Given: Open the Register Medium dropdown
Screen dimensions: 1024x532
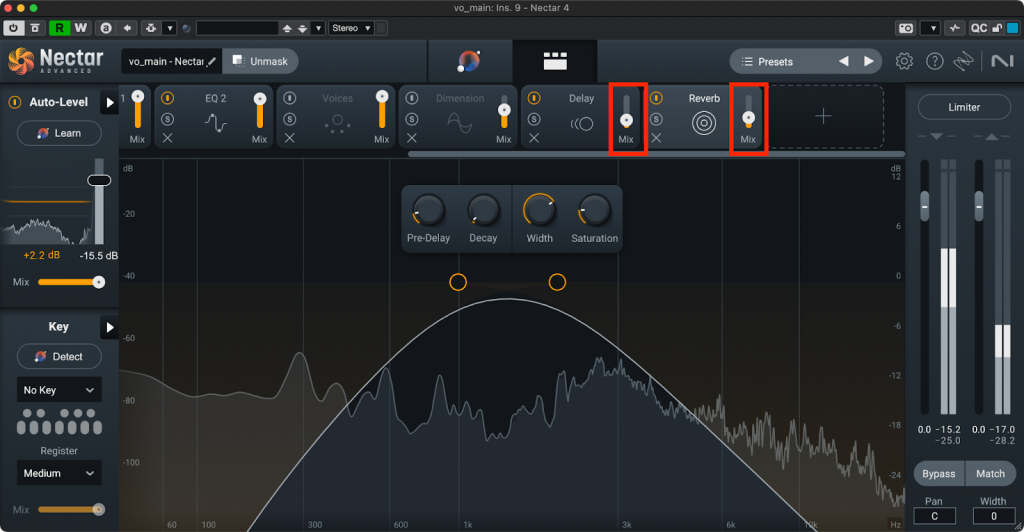Looking at the screenshot, I should [59, 473].
